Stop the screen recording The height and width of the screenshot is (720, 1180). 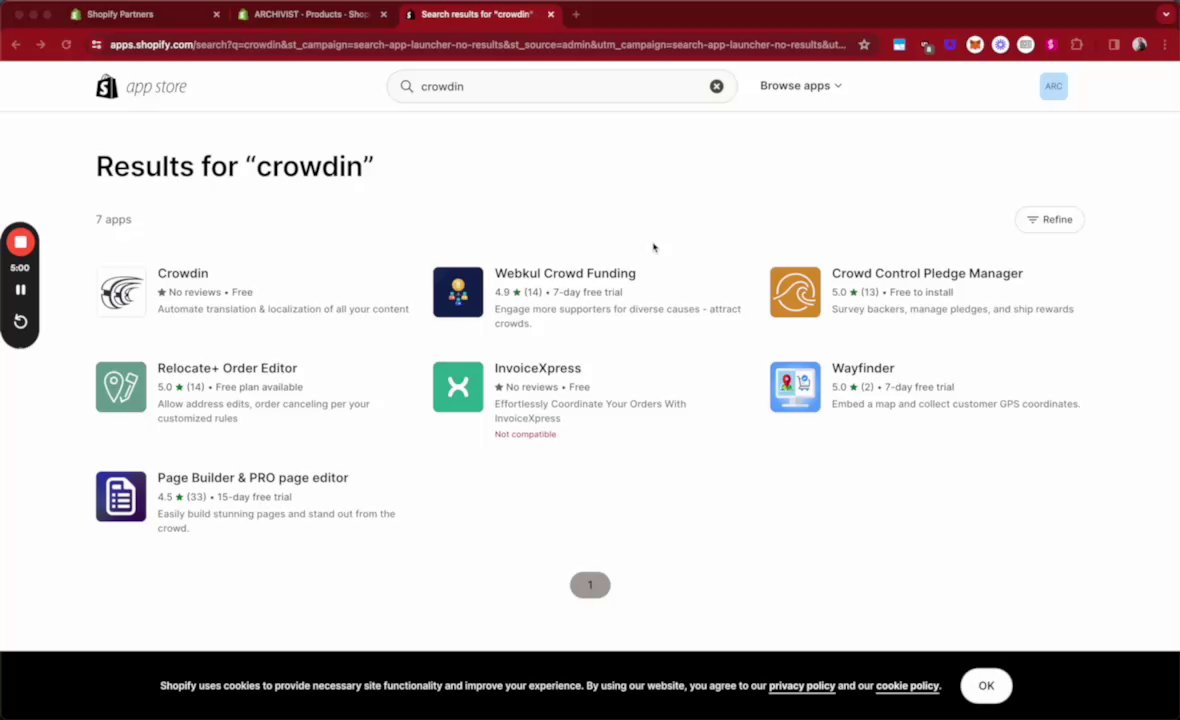point(20,242)
